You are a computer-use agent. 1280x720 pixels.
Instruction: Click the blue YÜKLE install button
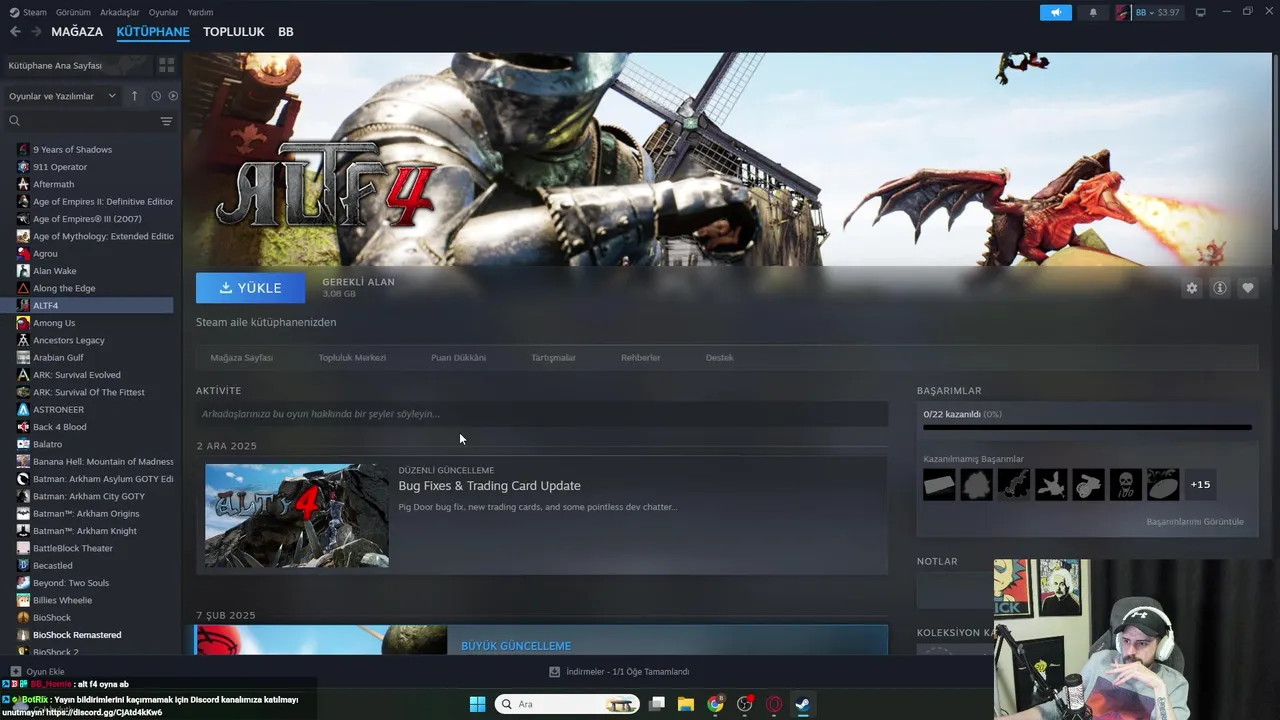coord(251,288)
